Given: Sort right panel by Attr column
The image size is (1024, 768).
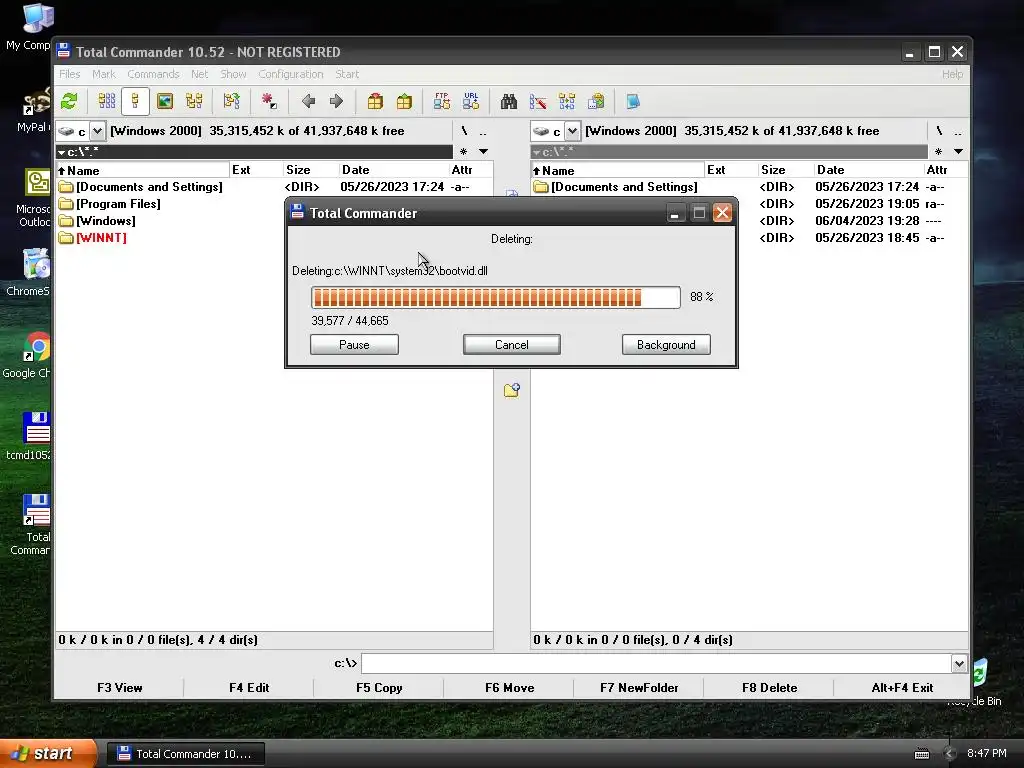Looking at the screenshot, I should click(946, 170).
